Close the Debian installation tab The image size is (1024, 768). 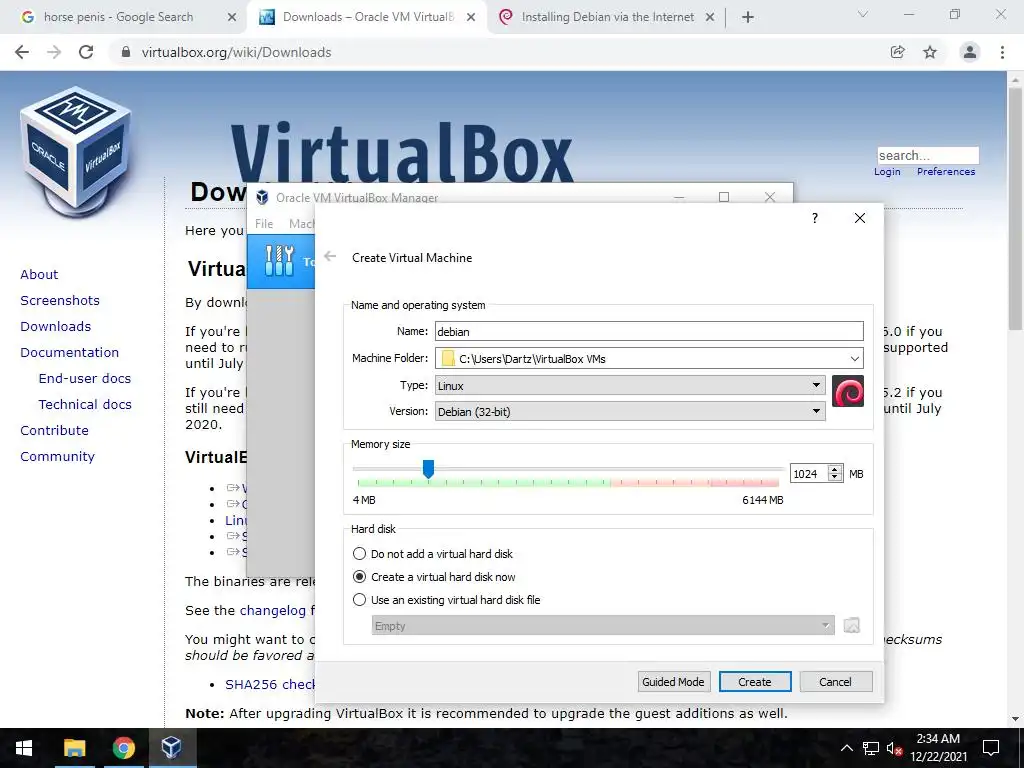coord(710,18)
